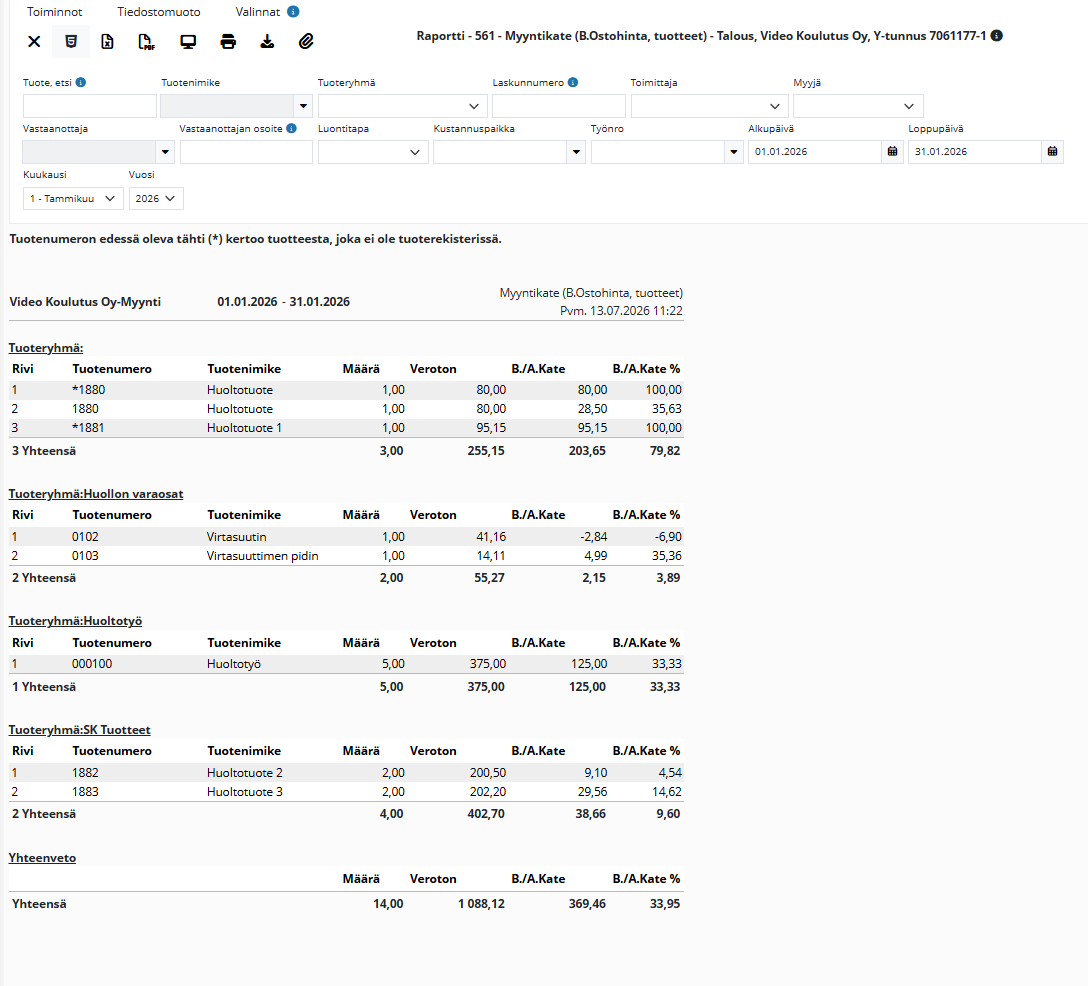Choose the PDF file format icon
Image resolution: width=1088 pixels, height=986 pixels.
pos(146,42)
